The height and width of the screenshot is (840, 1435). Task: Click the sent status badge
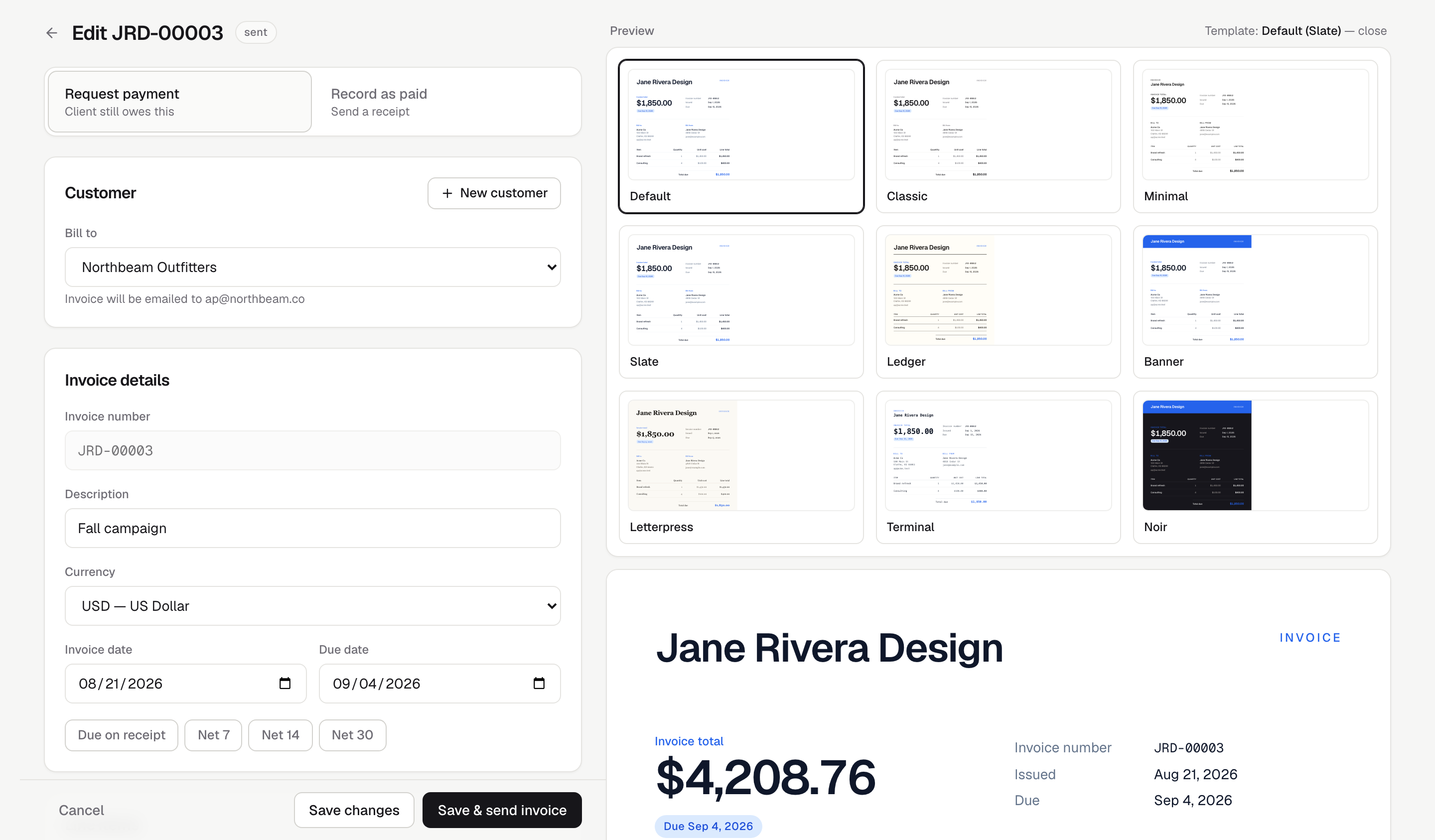click(256, 32)
